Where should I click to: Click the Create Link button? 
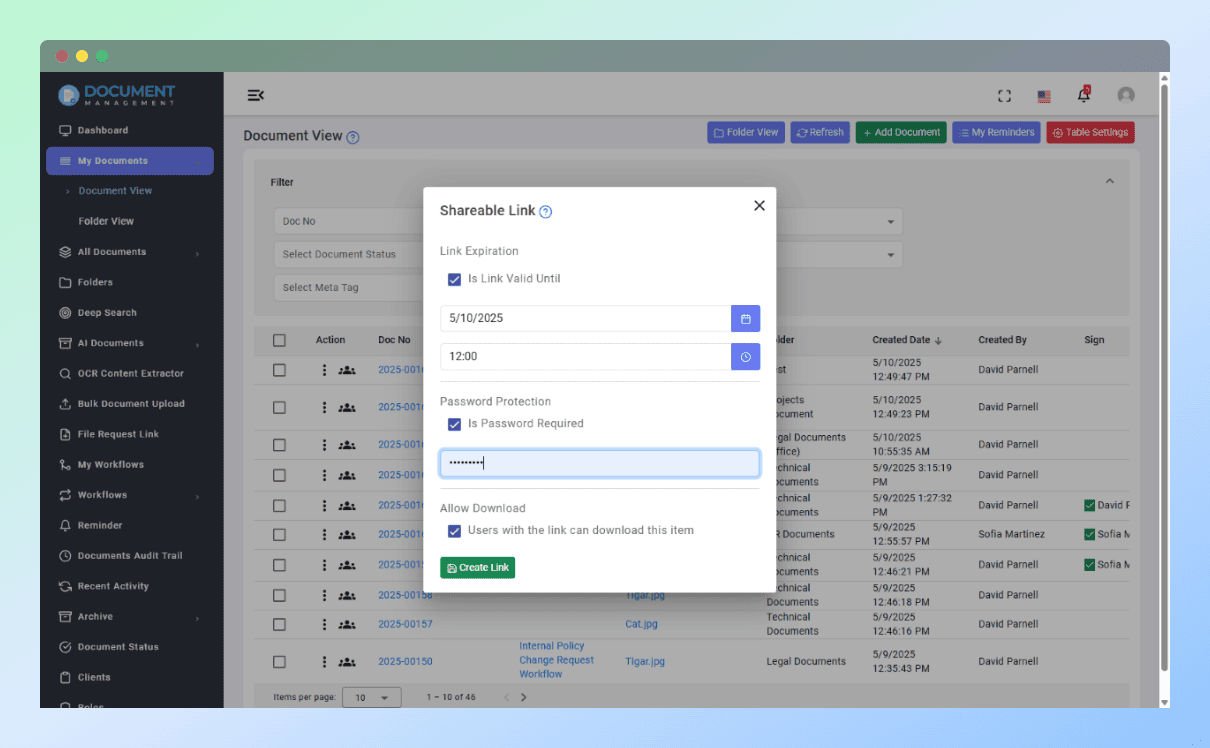click(477, 566)
